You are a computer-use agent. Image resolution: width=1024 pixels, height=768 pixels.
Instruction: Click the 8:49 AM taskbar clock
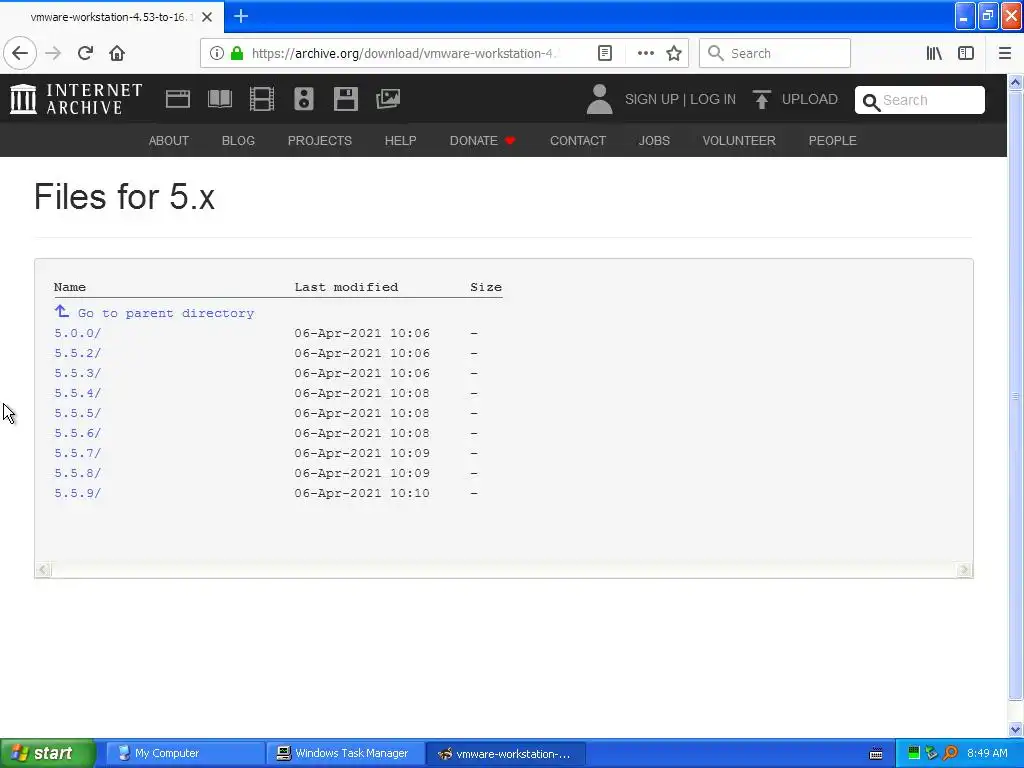[x=987, y=753]
